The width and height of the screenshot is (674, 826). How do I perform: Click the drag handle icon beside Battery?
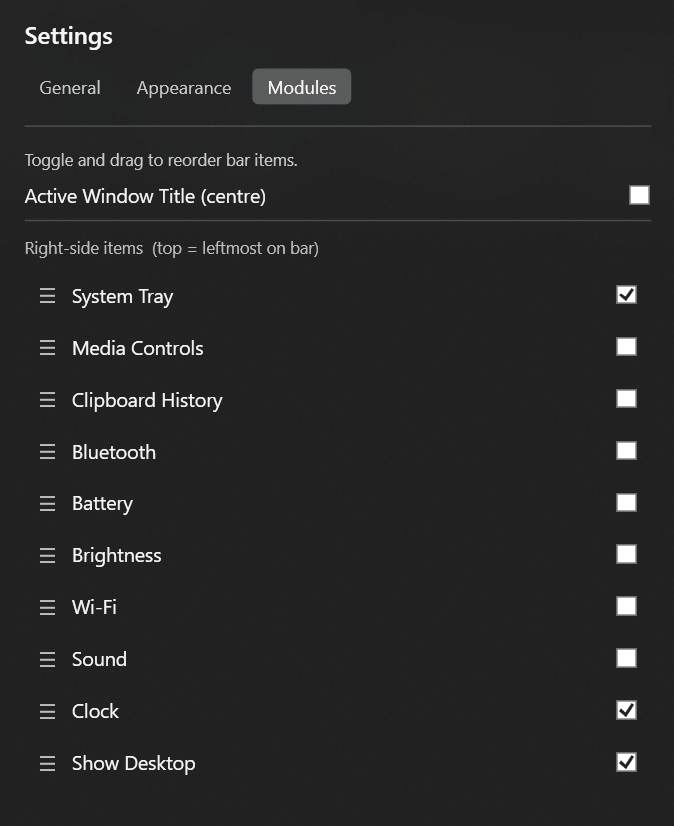click(47, 504)
